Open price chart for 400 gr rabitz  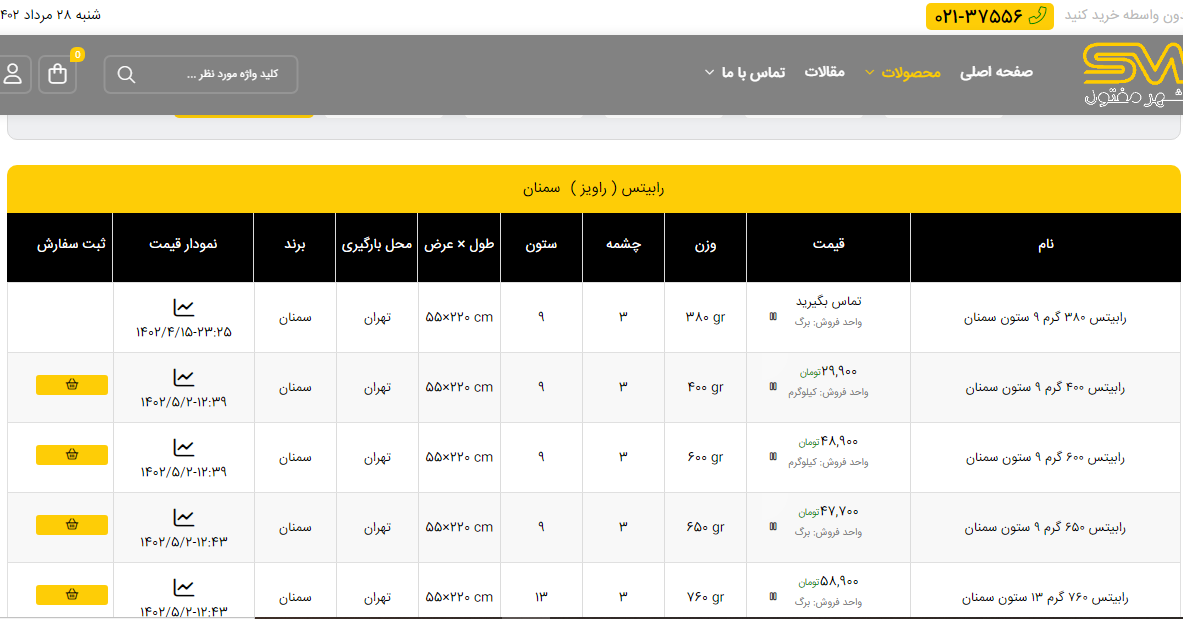click(183, 378)
